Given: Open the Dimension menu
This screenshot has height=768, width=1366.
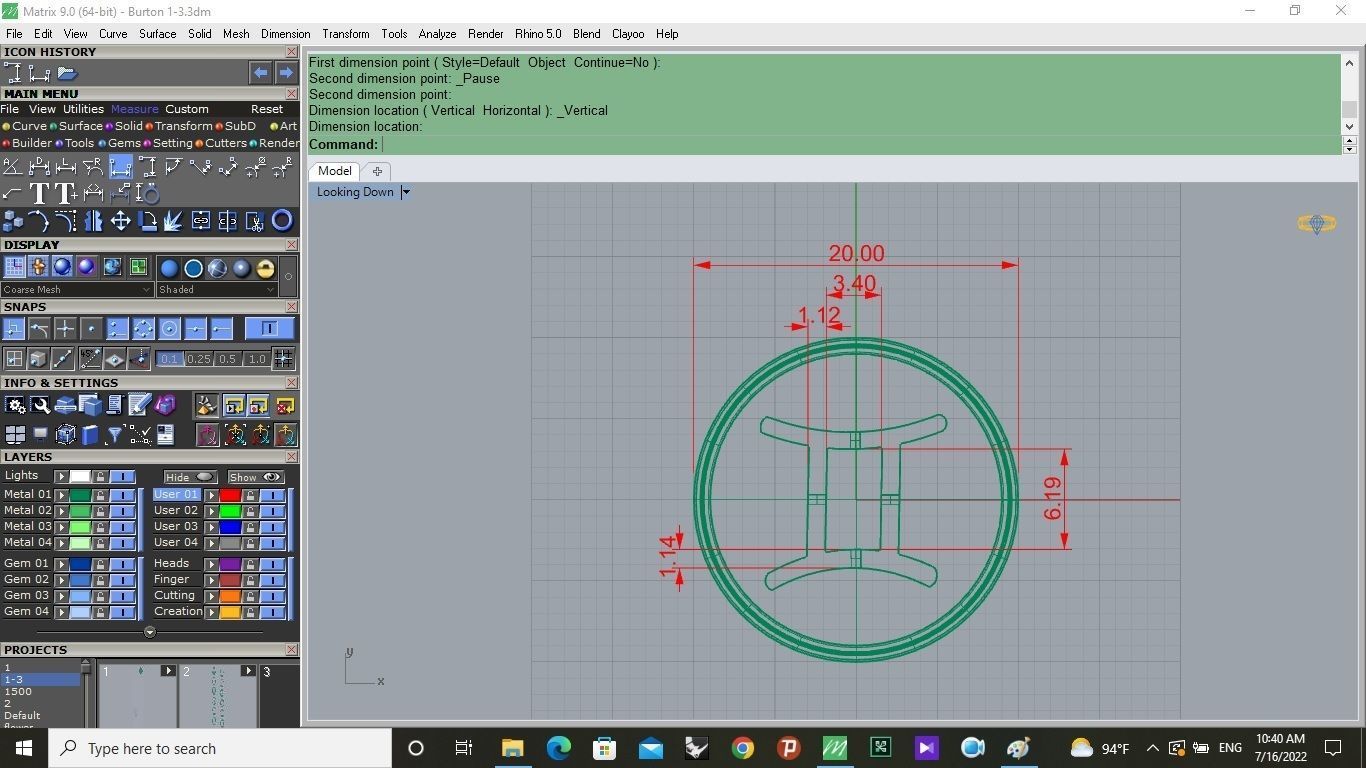Looking at the screenshot, I should point(286,34).
